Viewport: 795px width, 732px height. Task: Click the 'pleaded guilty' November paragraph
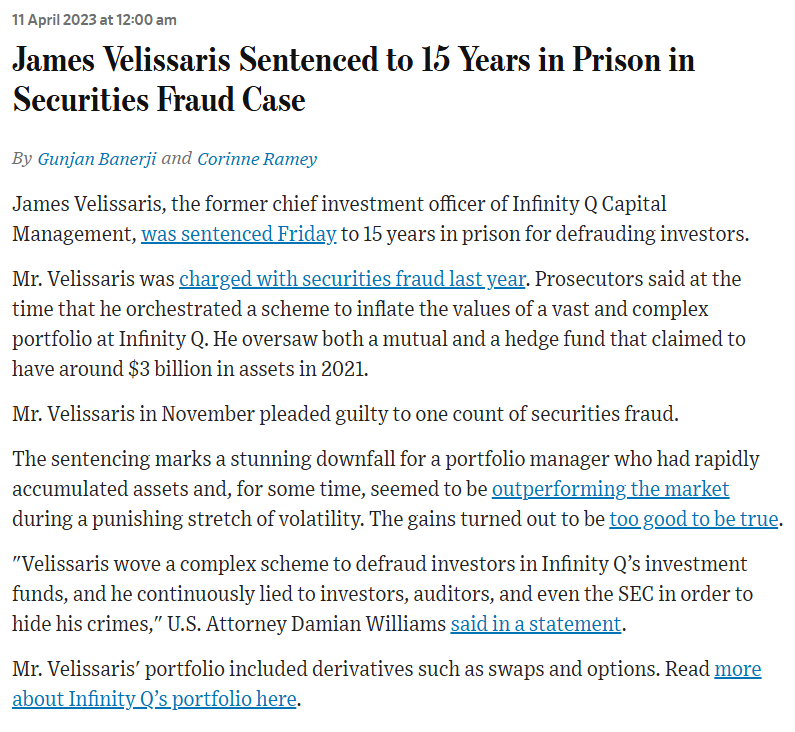coord(345,414)
